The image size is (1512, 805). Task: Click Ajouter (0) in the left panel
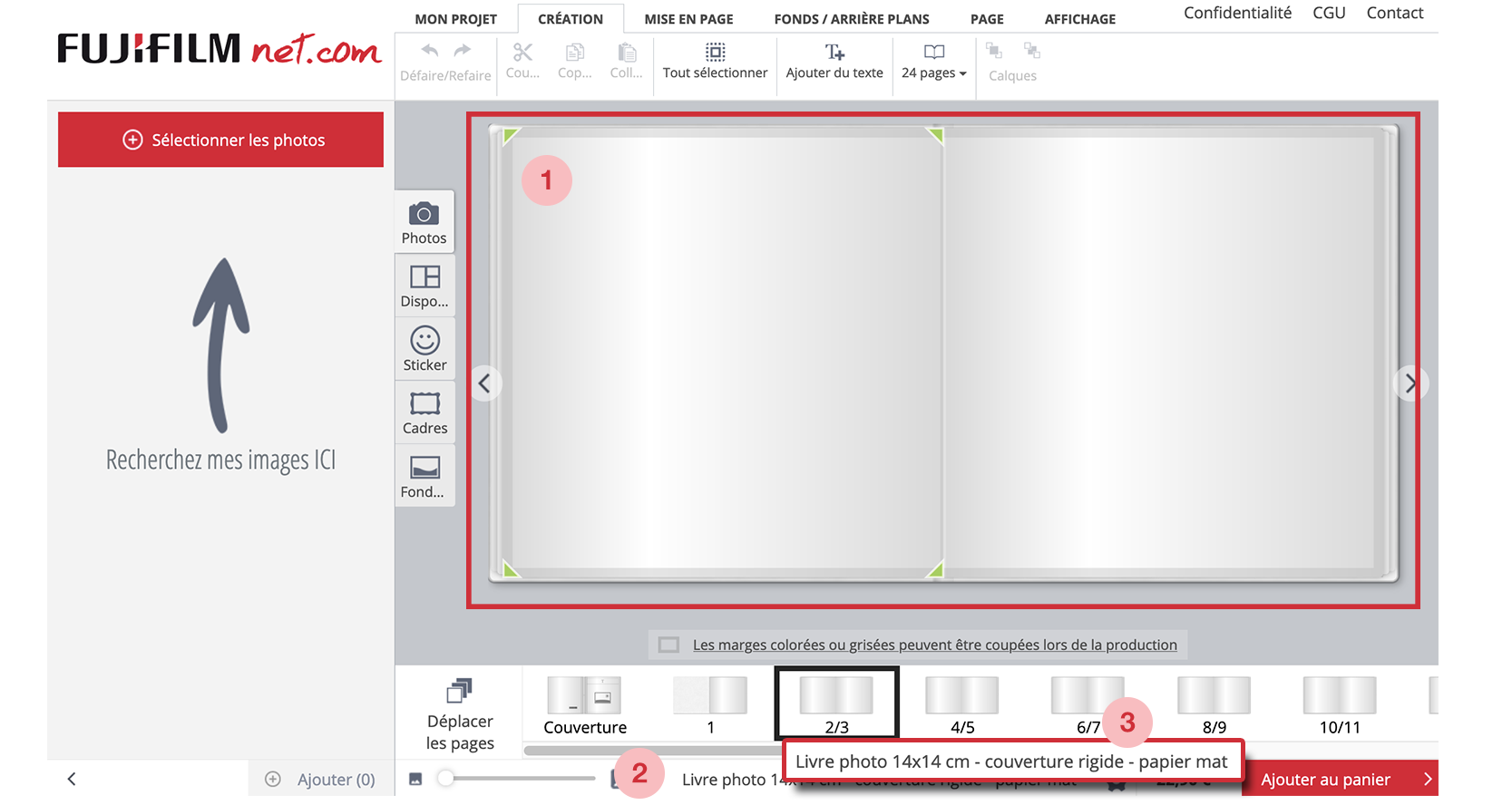(x=319, y=780)
